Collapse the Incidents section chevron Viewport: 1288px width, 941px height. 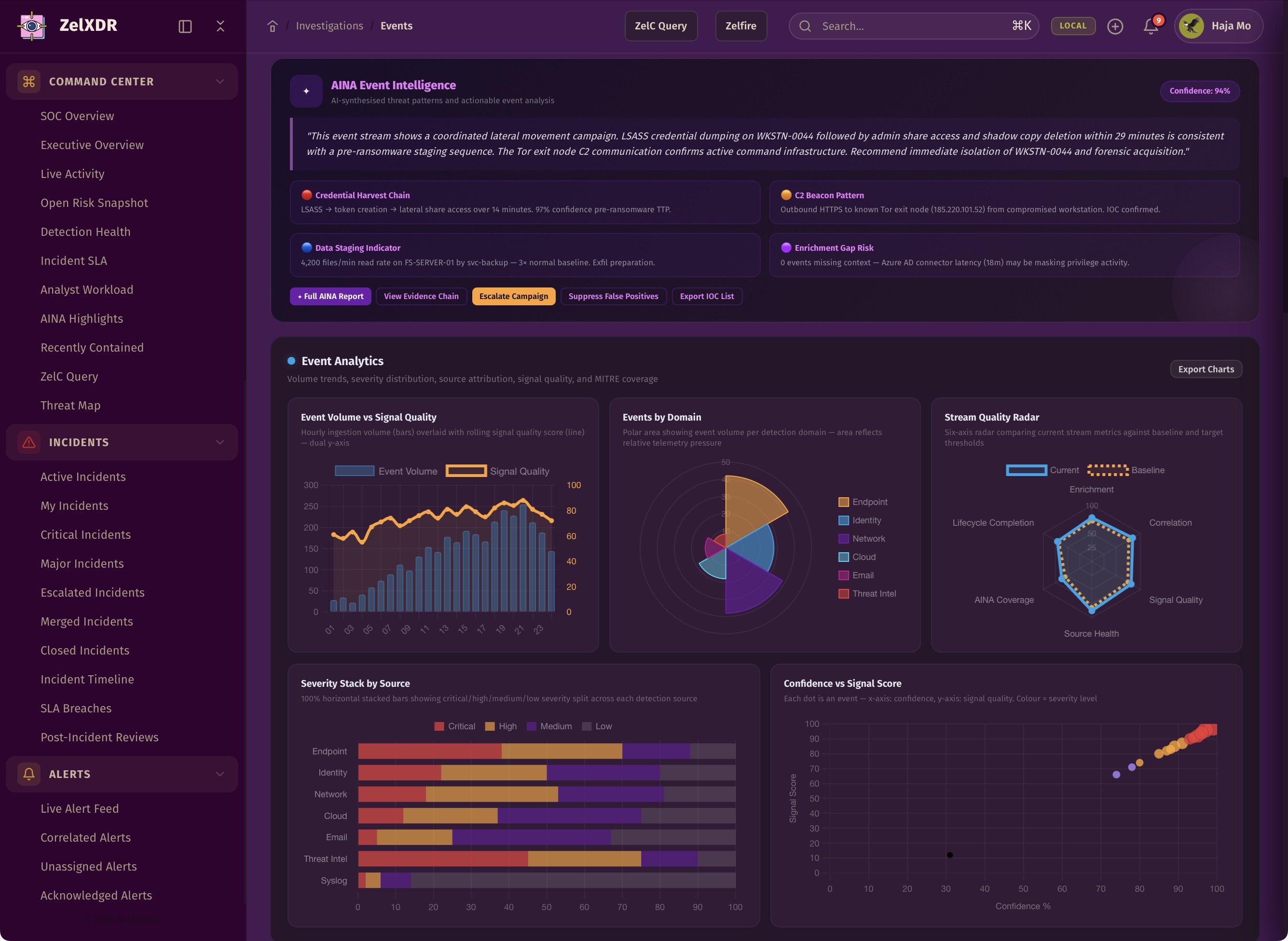pyautogui.click(x=220, y=443)
